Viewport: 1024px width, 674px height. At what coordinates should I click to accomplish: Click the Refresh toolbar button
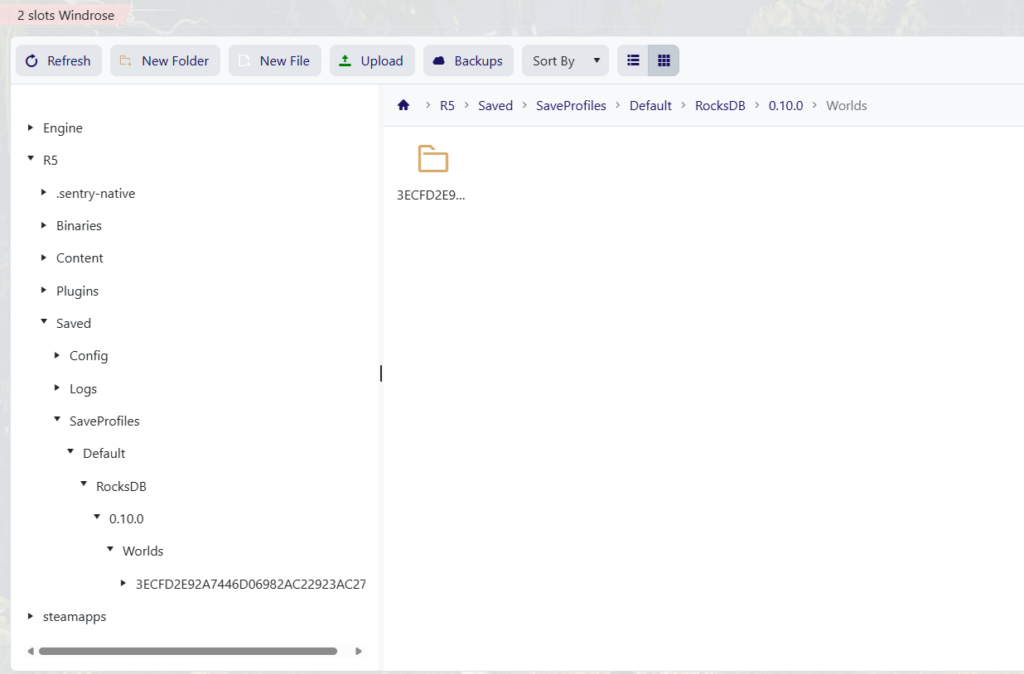click(58, 61)
